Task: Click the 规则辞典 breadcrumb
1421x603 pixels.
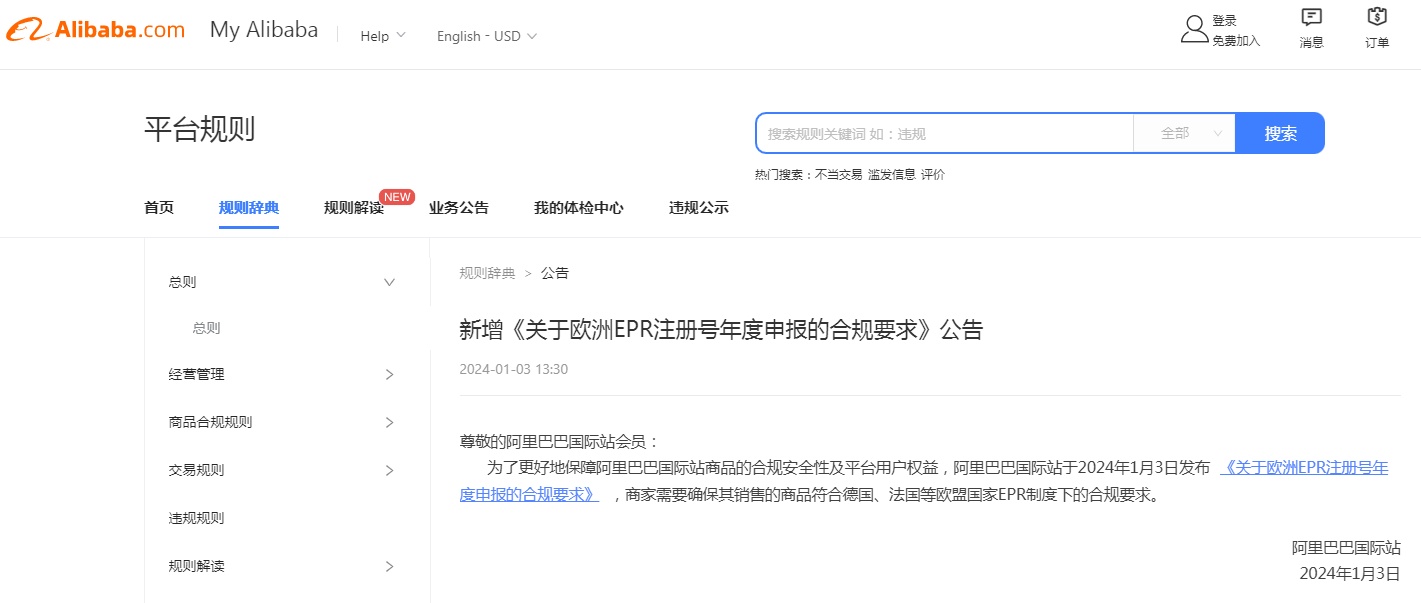Action: [x=487, y=273]
